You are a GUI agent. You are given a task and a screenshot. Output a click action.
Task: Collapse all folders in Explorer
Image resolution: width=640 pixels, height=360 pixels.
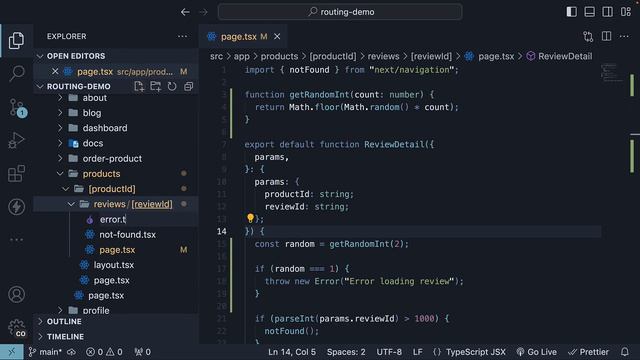tap(188, 86)
